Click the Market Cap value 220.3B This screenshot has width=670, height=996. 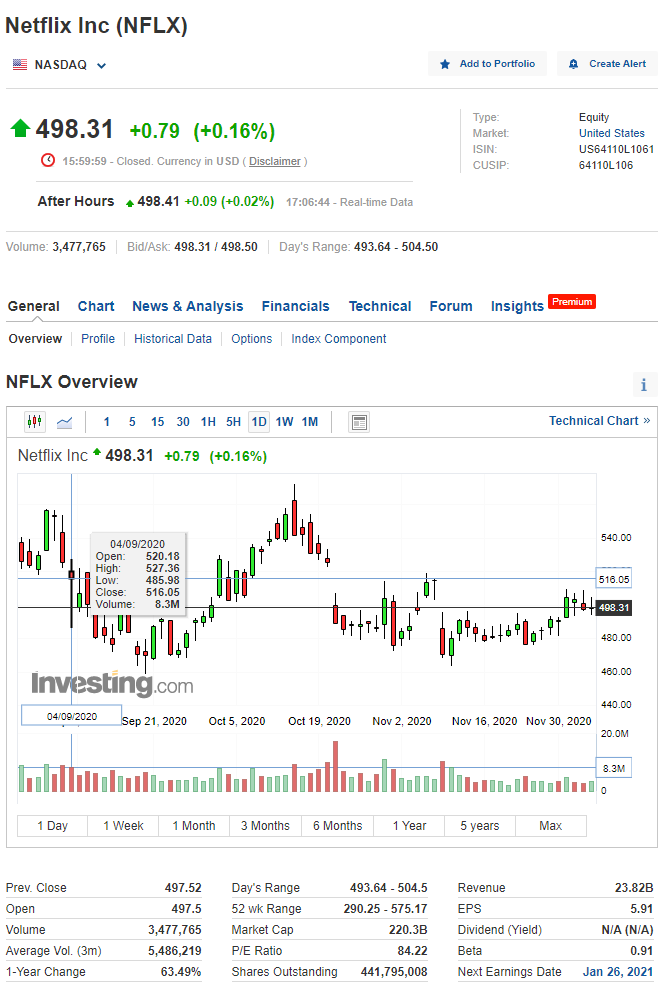[408, 930]
